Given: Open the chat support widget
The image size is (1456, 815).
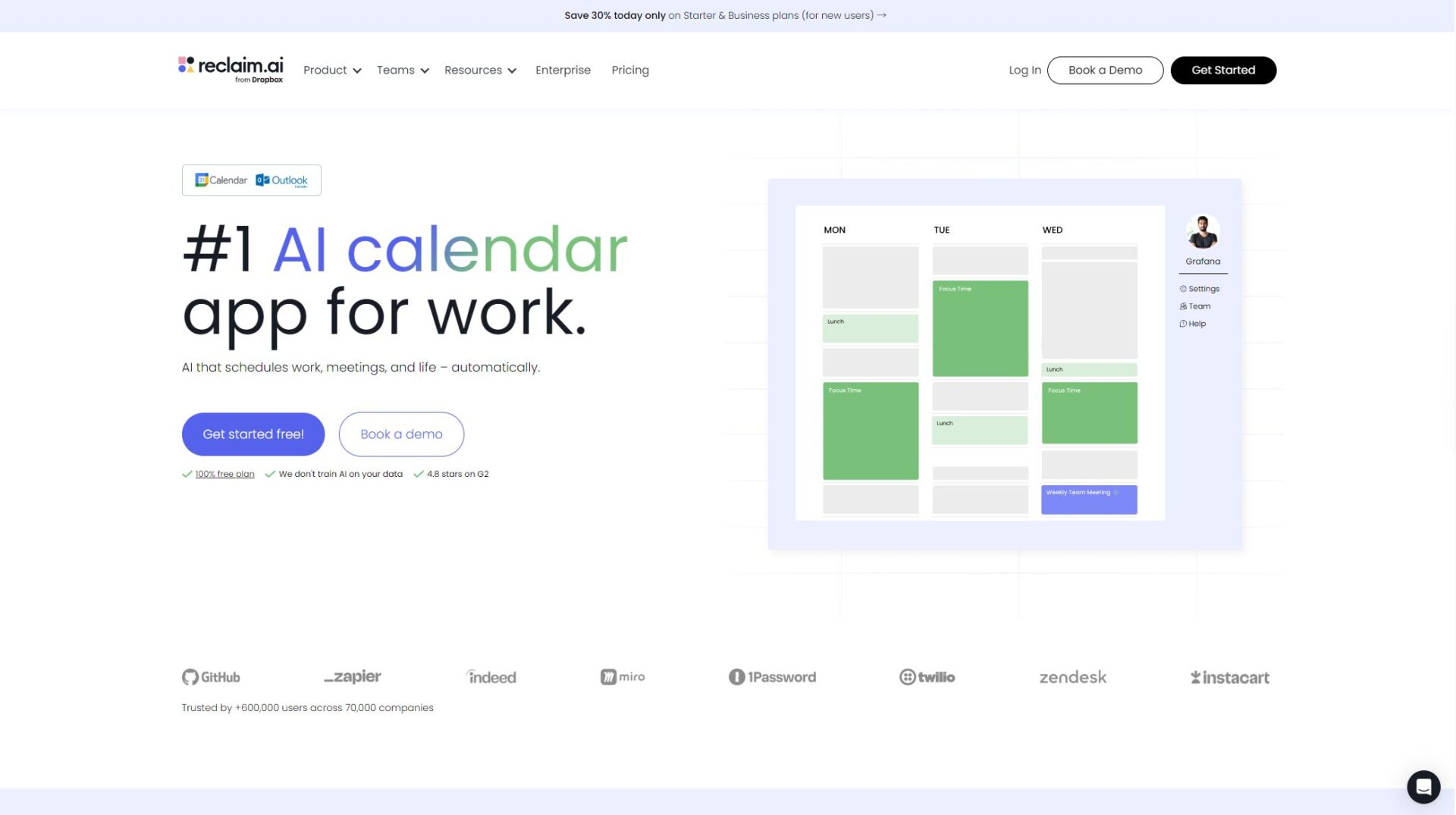Looking at the screenshot, I should (x=1423, y=786).
